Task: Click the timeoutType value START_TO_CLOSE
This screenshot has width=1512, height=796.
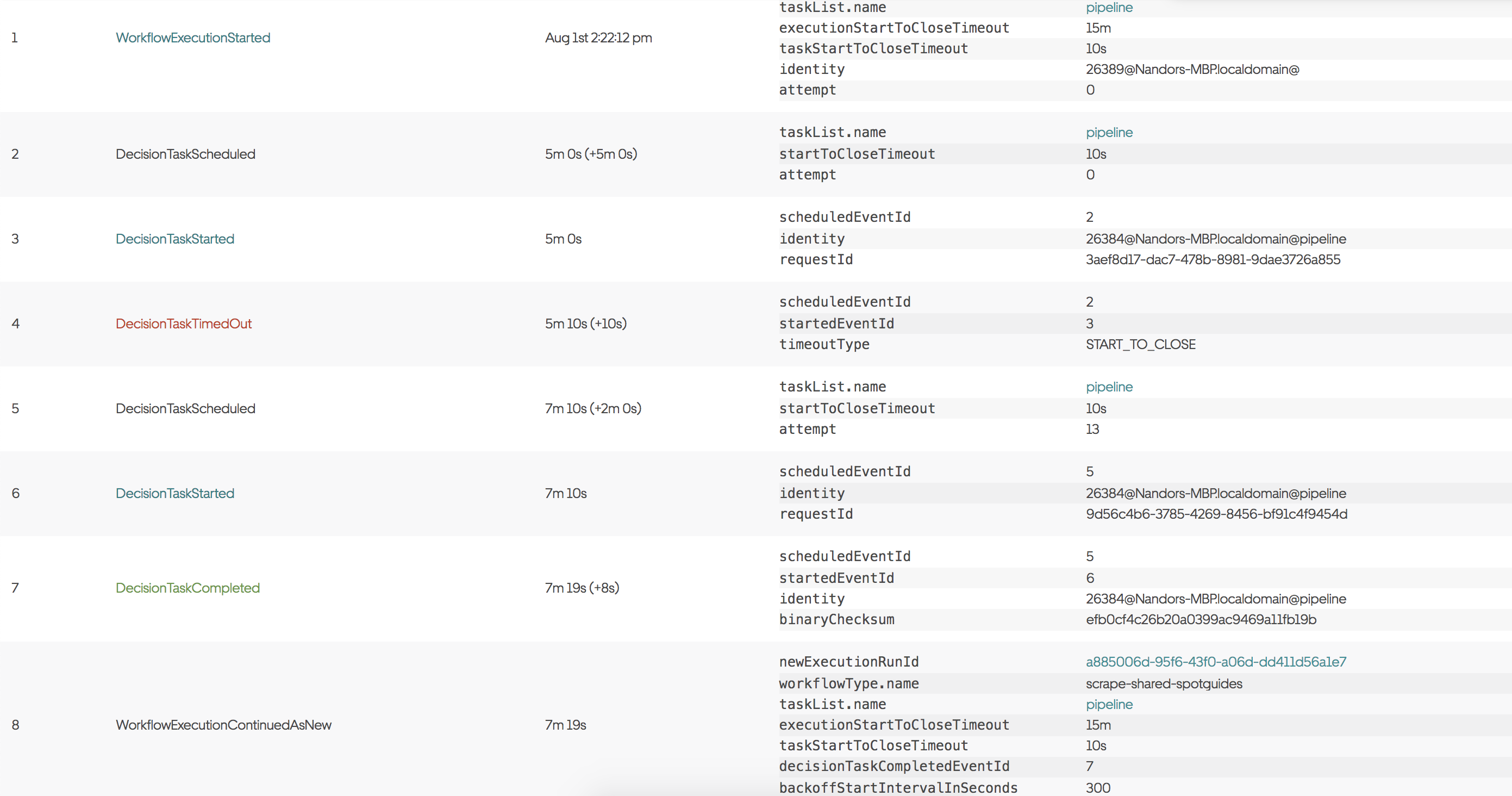Action: [x=1140, y=344]
